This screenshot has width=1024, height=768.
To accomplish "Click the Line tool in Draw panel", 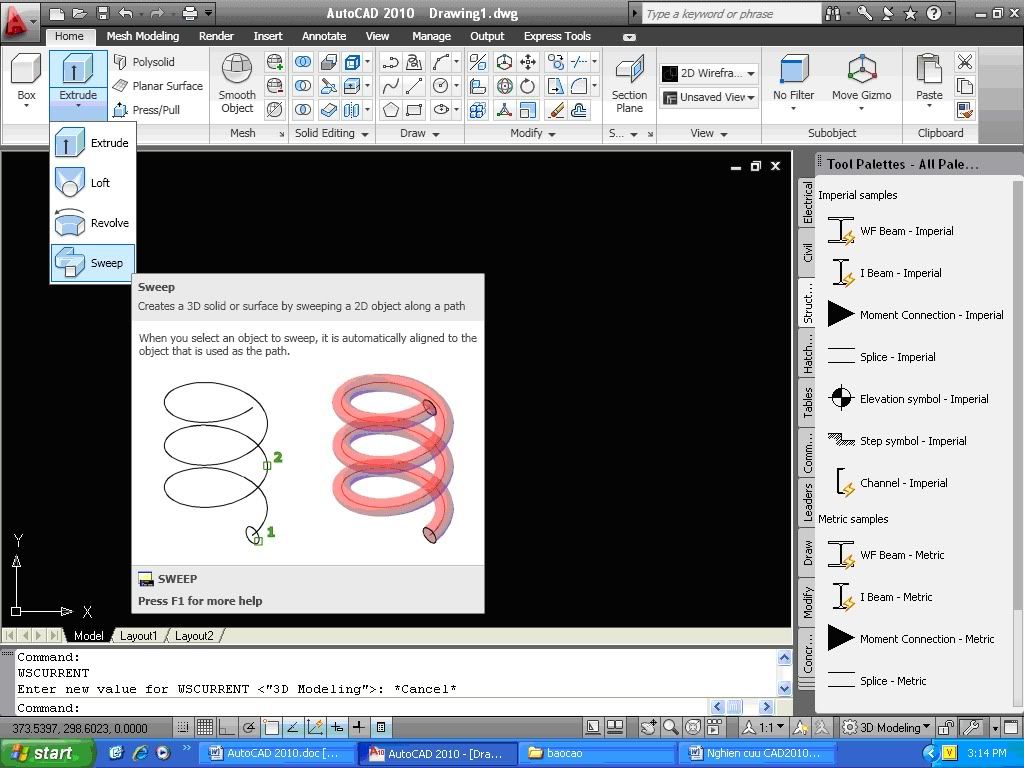I will 413,86.
